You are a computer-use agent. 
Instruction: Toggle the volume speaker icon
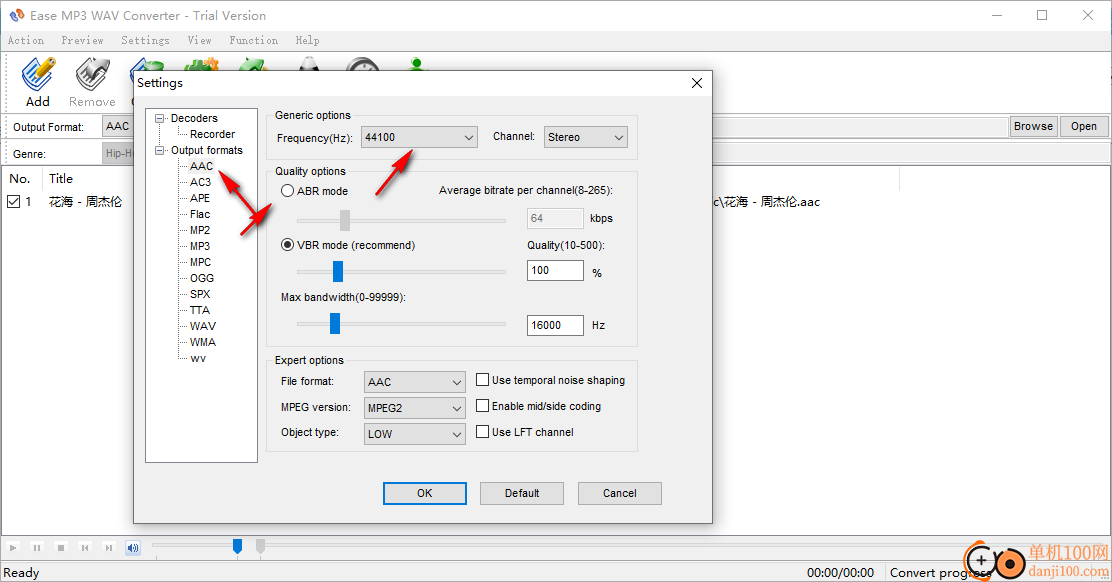(x=133, y=547)
